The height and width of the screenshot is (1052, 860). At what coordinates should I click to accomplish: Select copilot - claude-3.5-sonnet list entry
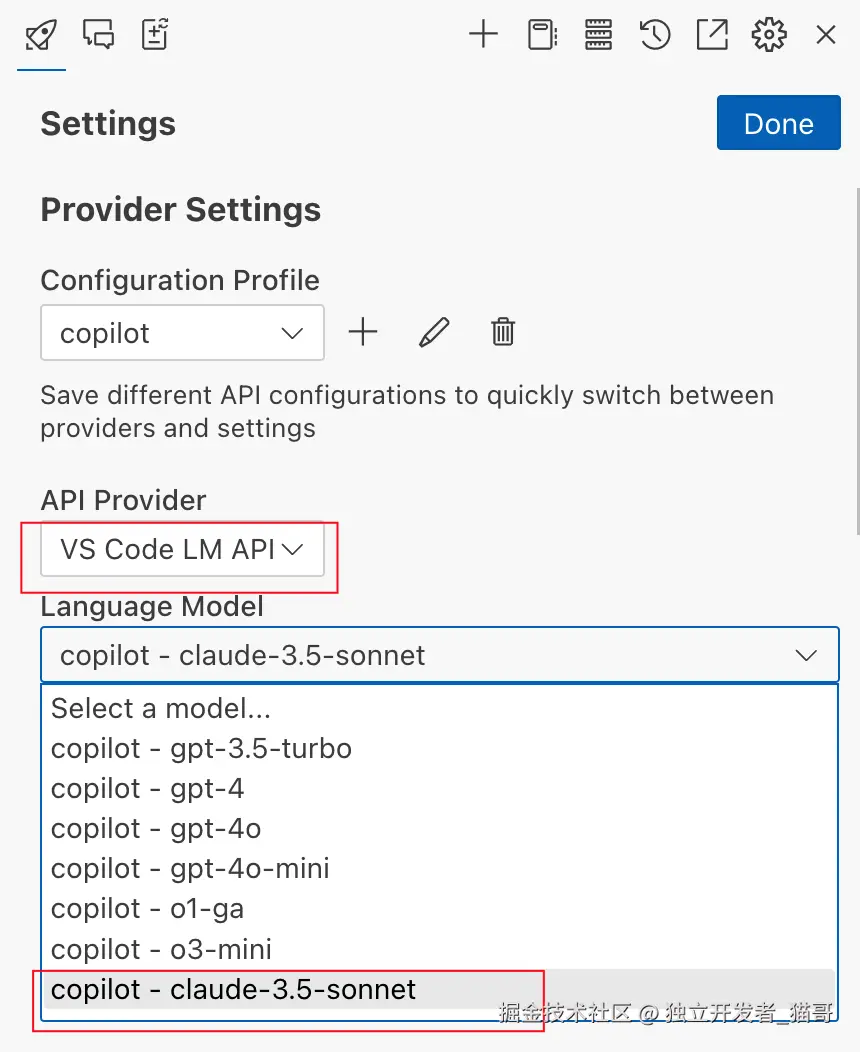tap(233, 989)
